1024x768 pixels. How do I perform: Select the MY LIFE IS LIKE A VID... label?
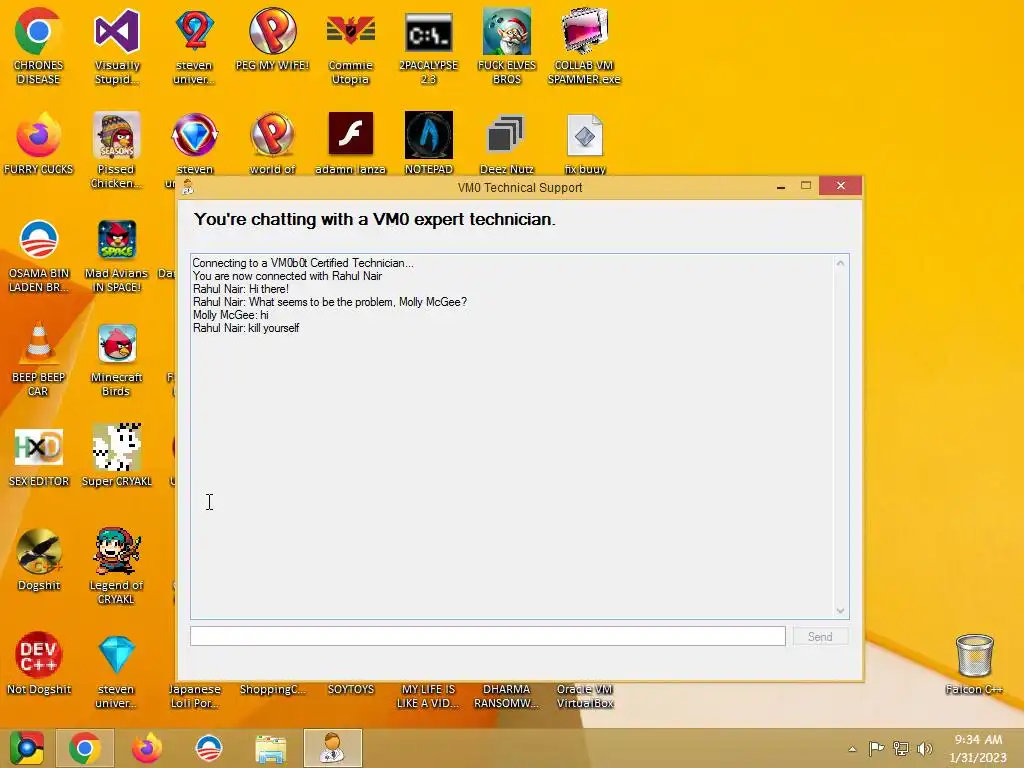tap(428, 696)
